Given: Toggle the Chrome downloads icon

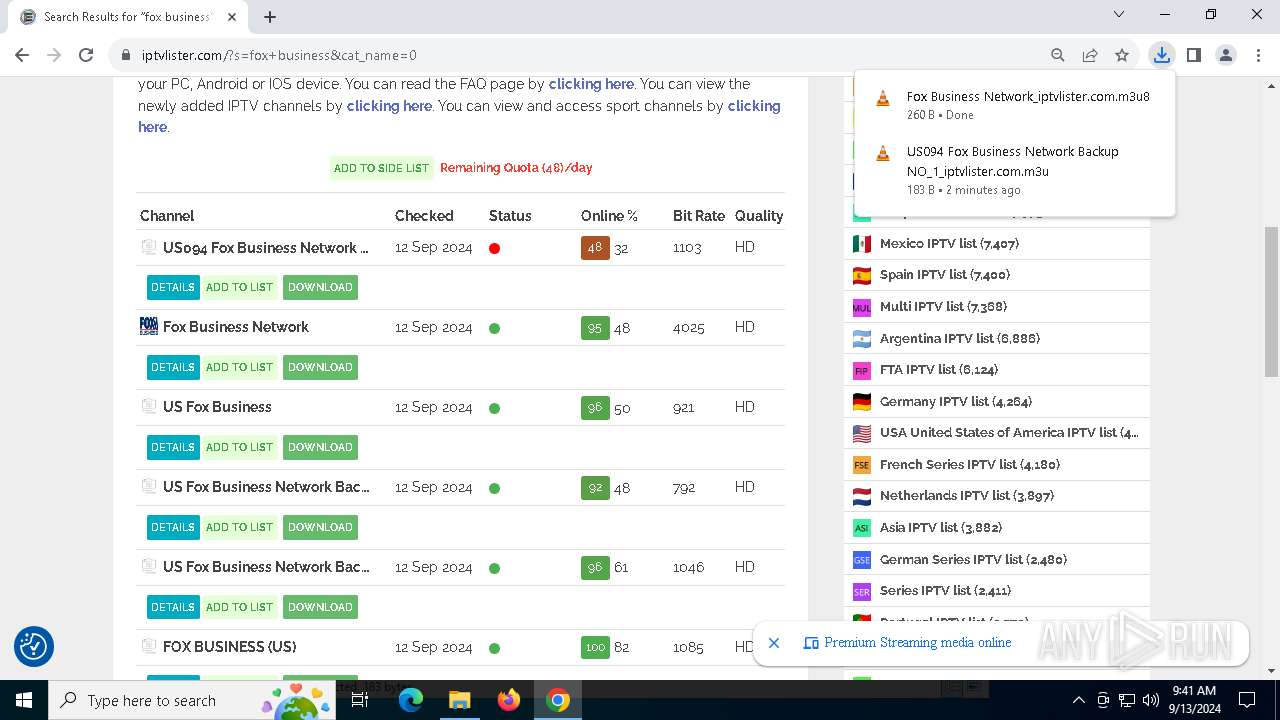Looking at the screenshot, I should coord(1161,55).
